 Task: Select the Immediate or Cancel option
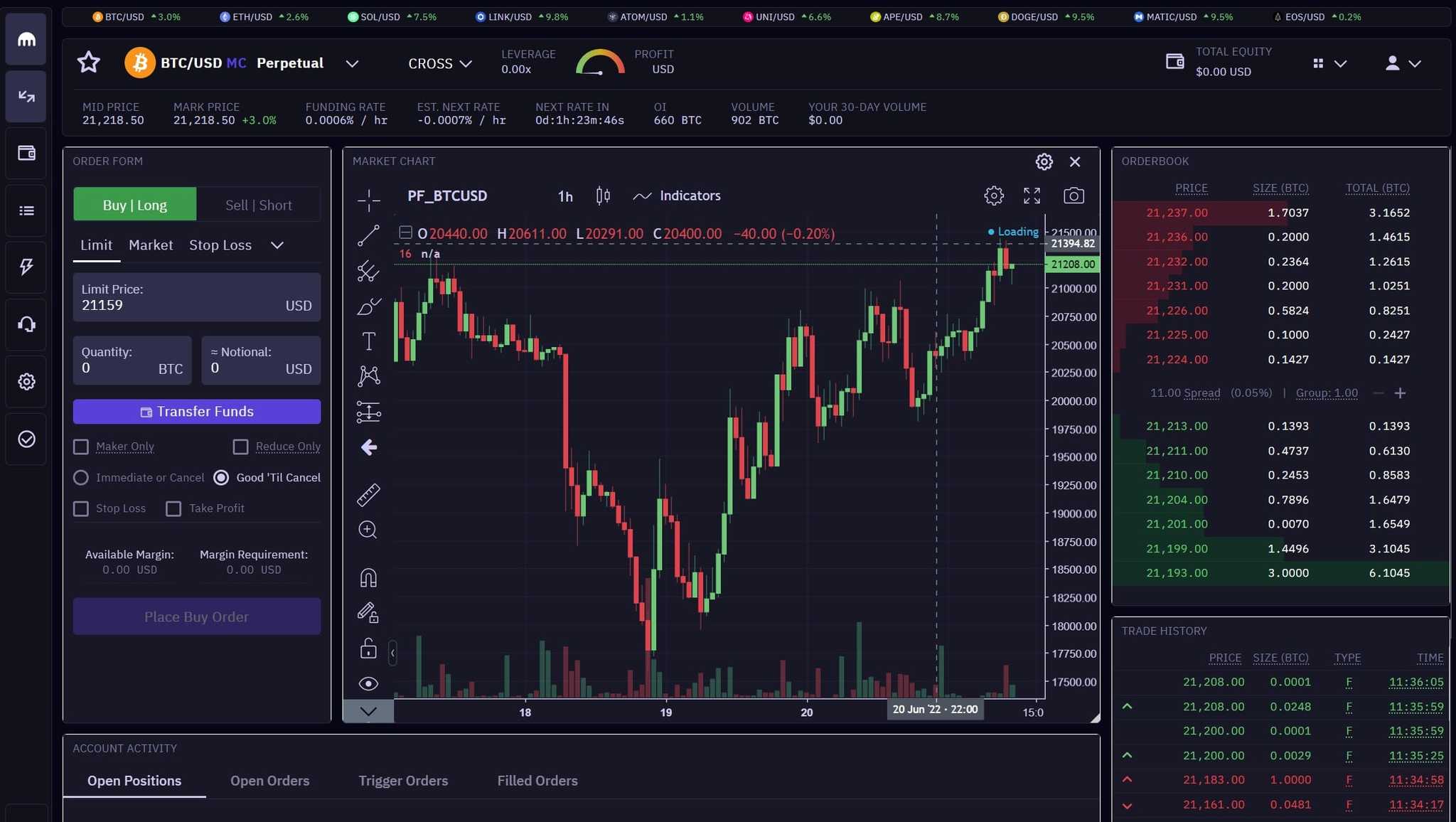point(80,477)
